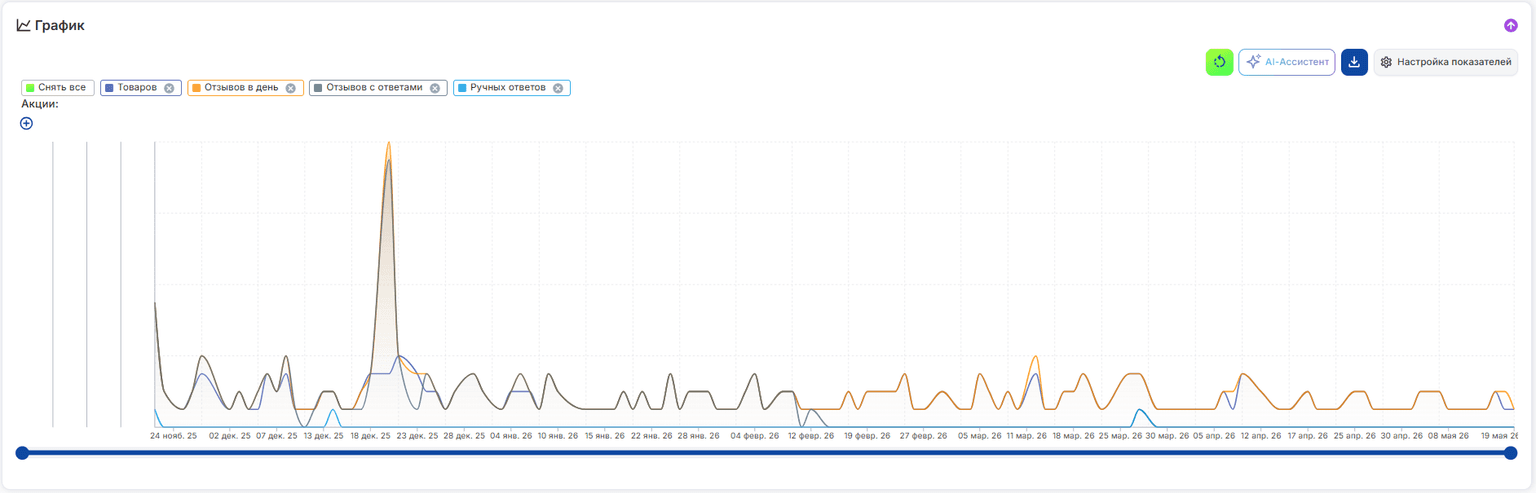Click the Снять все deselect chip
1536x493 pixels.
coord(58,88)
